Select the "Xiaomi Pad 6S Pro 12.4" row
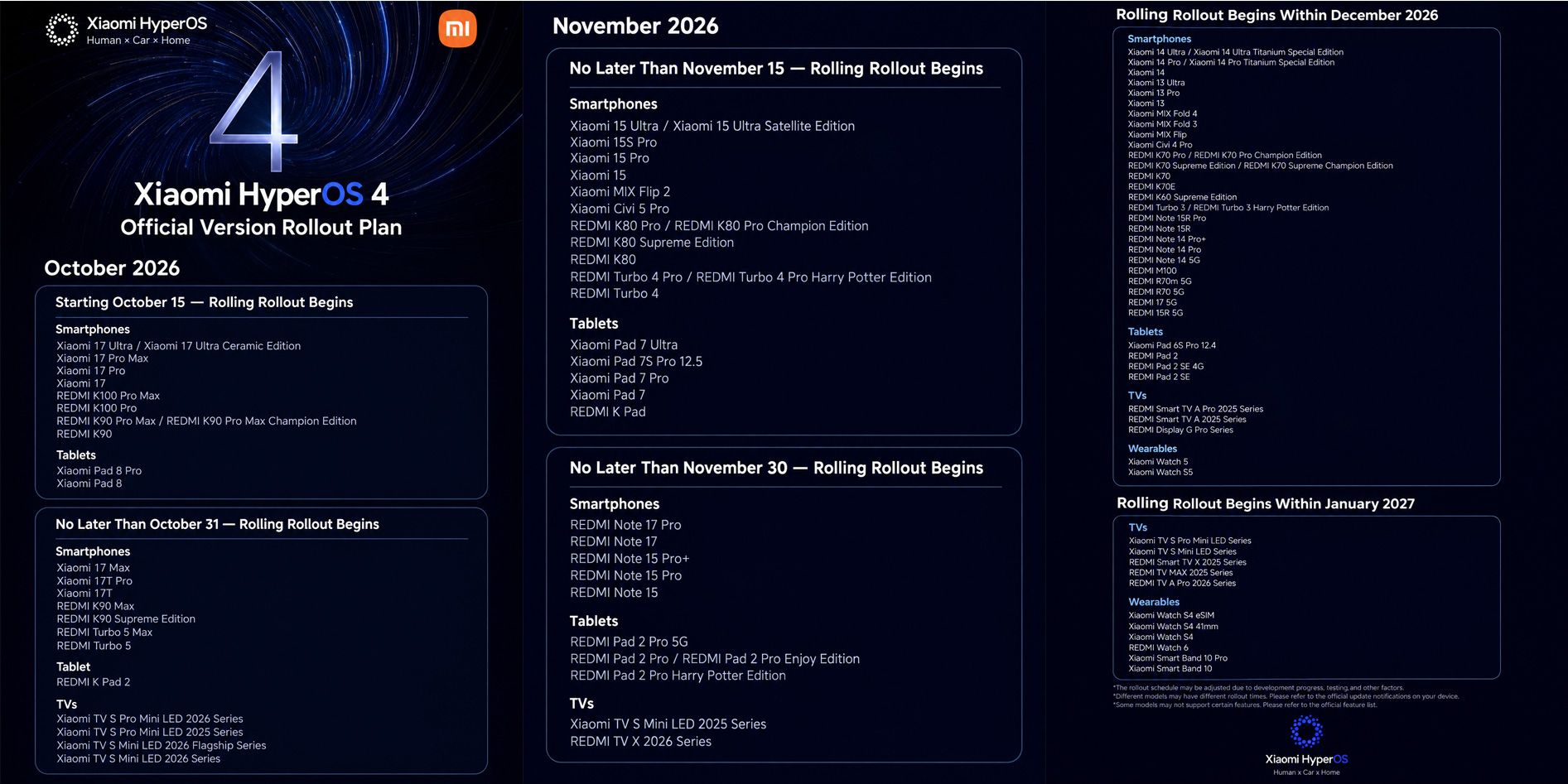The width and height of the screenshot is (1568, 784). pos(1172,345)
